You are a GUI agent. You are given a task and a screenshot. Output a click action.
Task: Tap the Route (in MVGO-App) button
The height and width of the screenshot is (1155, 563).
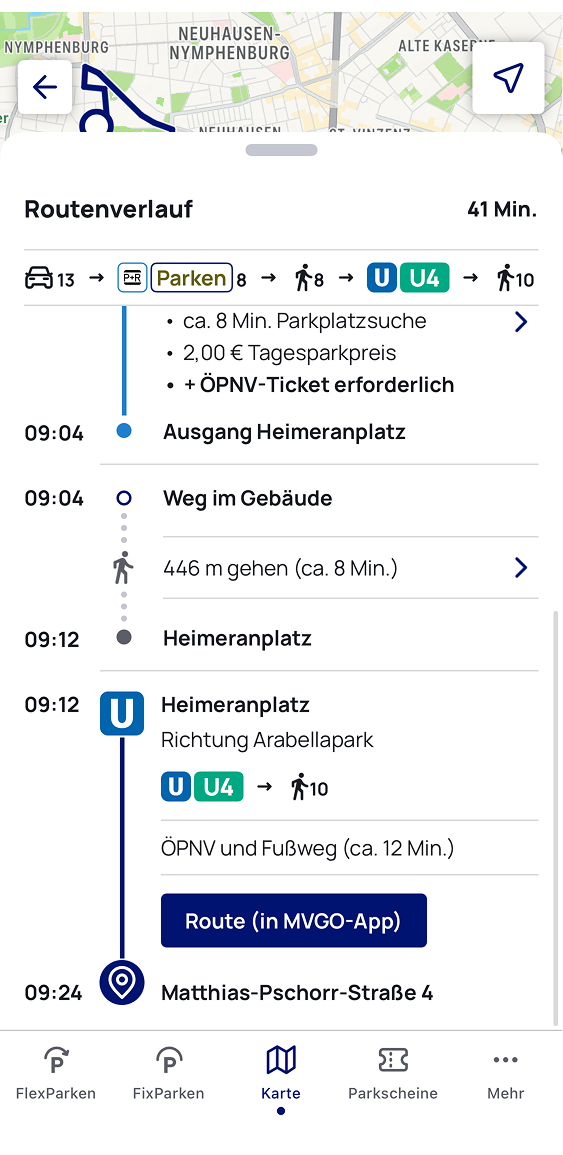[x=294, y=921]
